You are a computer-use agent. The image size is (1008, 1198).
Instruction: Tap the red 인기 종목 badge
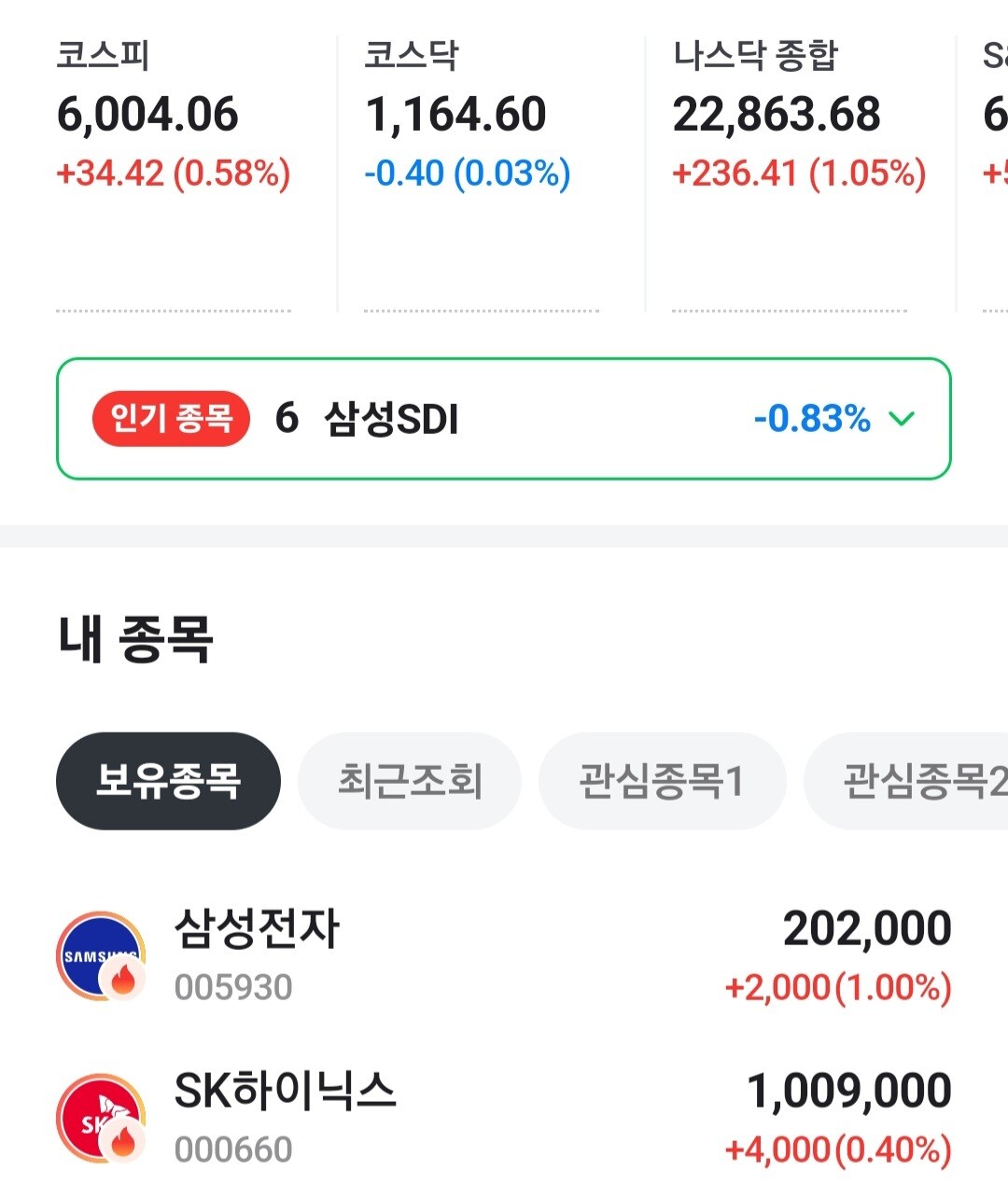pos(171,419)
